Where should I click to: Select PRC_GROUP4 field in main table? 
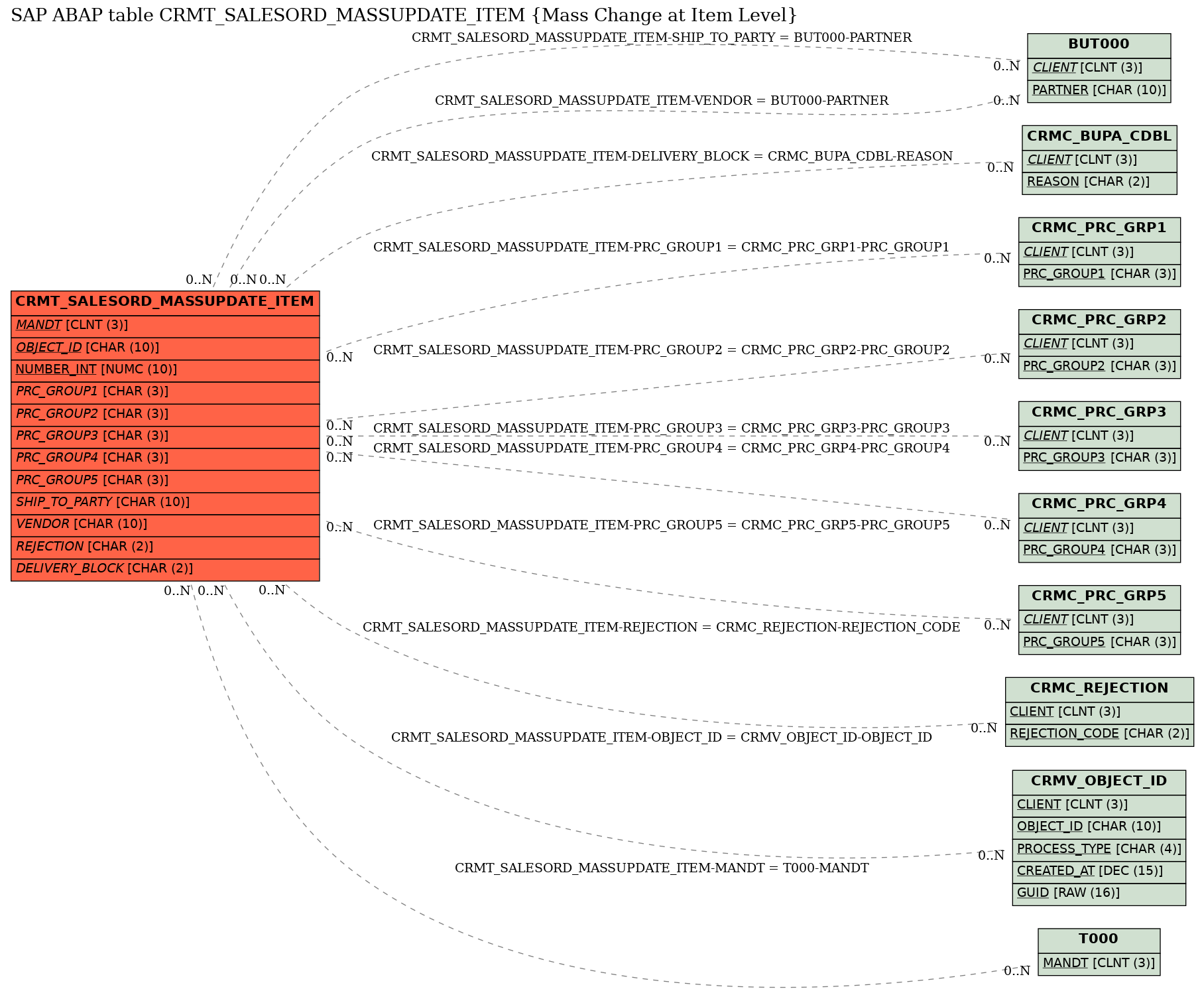(165, 458)
